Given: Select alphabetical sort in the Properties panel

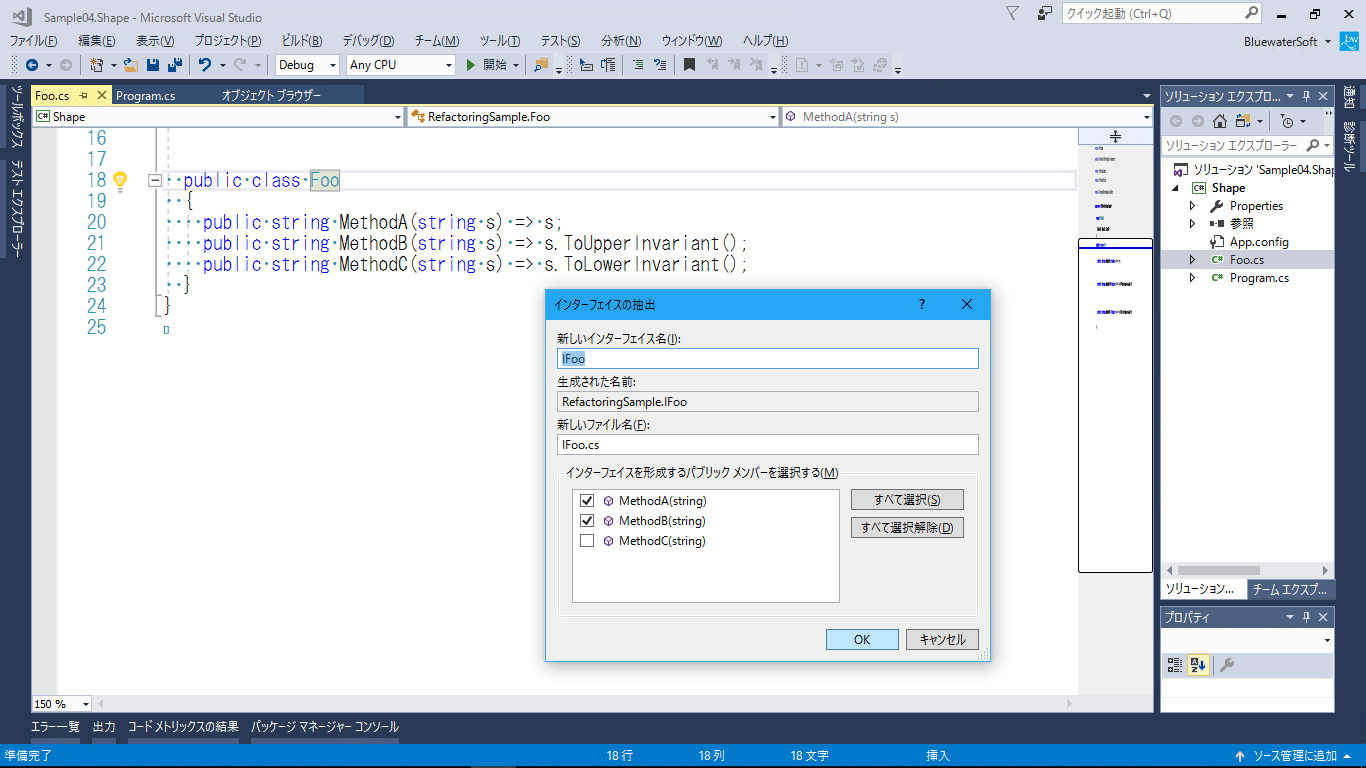Looking at the screenshot, I should coord(1198,664).
